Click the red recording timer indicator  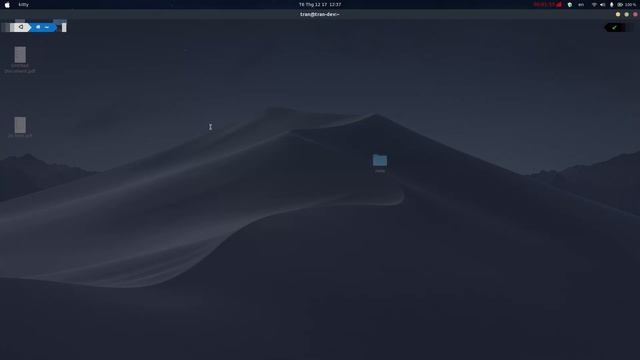(x=547, y=4)
